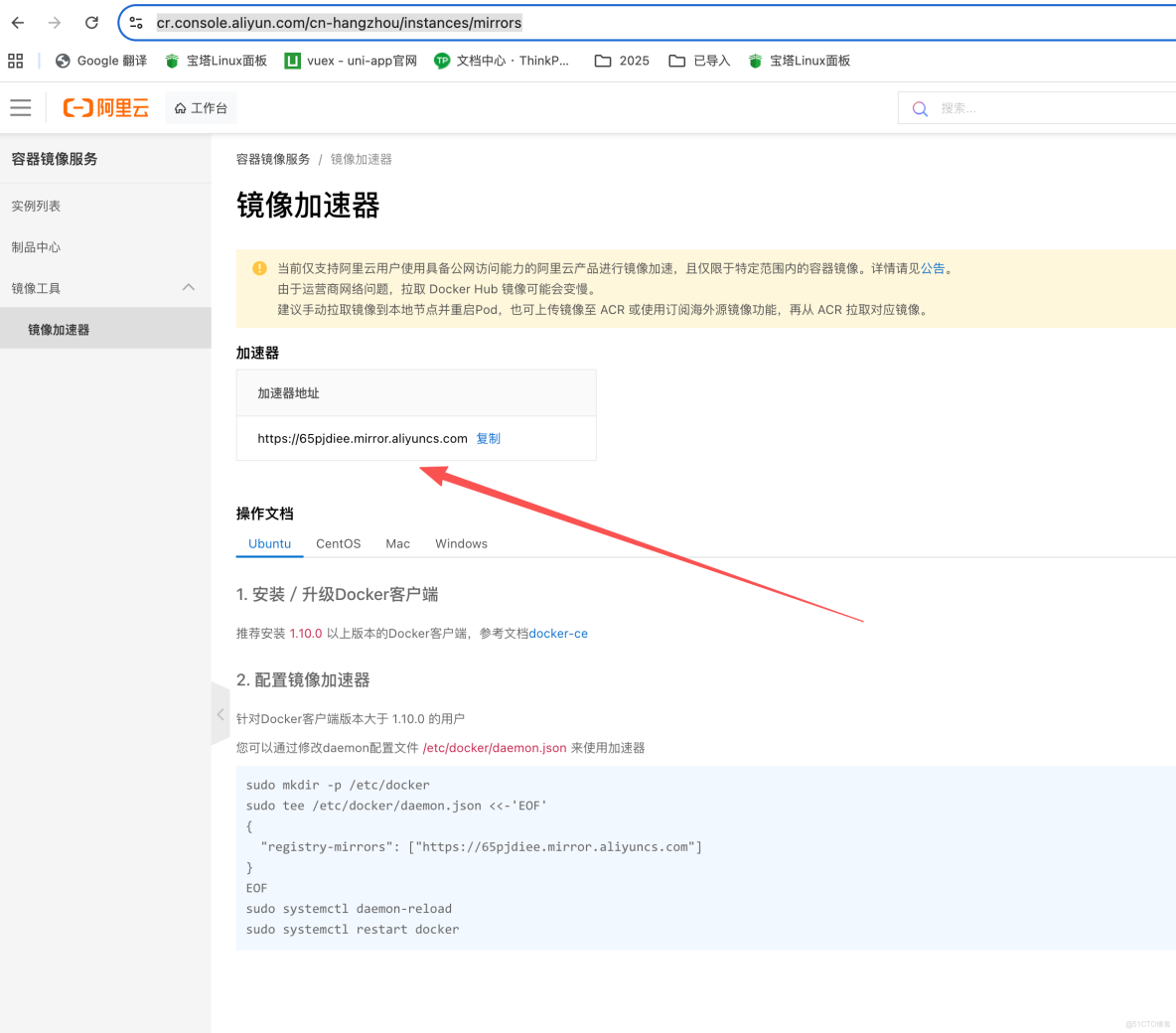
Task: Click the forward navigation arrow
Action: [x=54, y=22]
